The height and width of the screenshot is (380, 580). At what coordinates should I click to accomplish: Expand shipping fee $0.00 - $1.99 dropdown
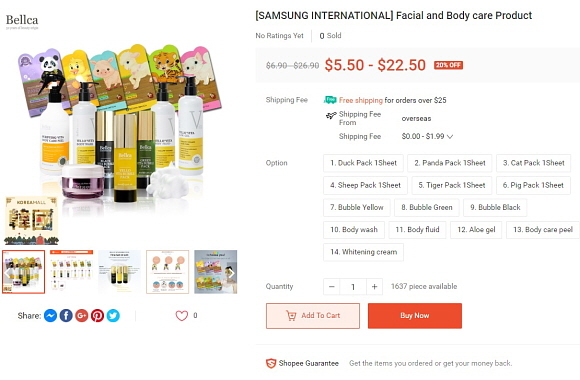pos(427,137)
